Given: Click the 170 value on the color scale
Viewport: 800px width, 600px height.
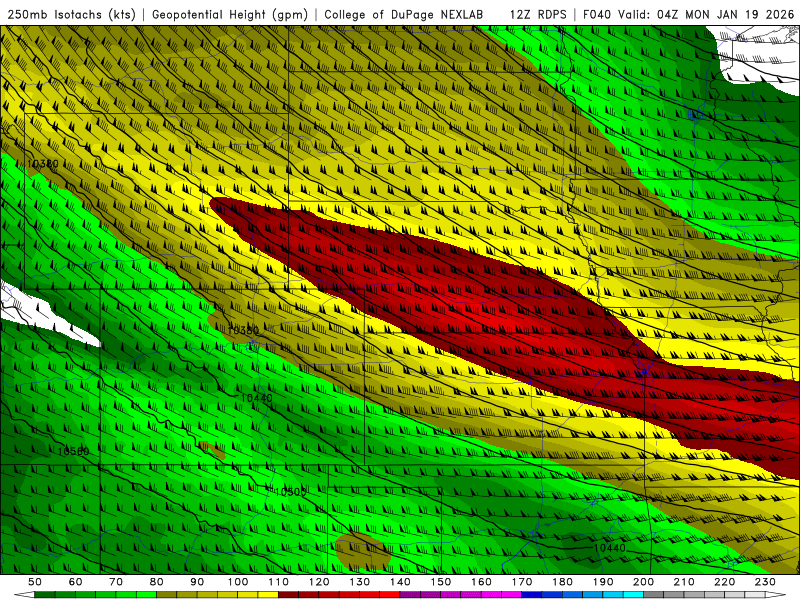Looking at the screenshot, I should tap(522, 582).
